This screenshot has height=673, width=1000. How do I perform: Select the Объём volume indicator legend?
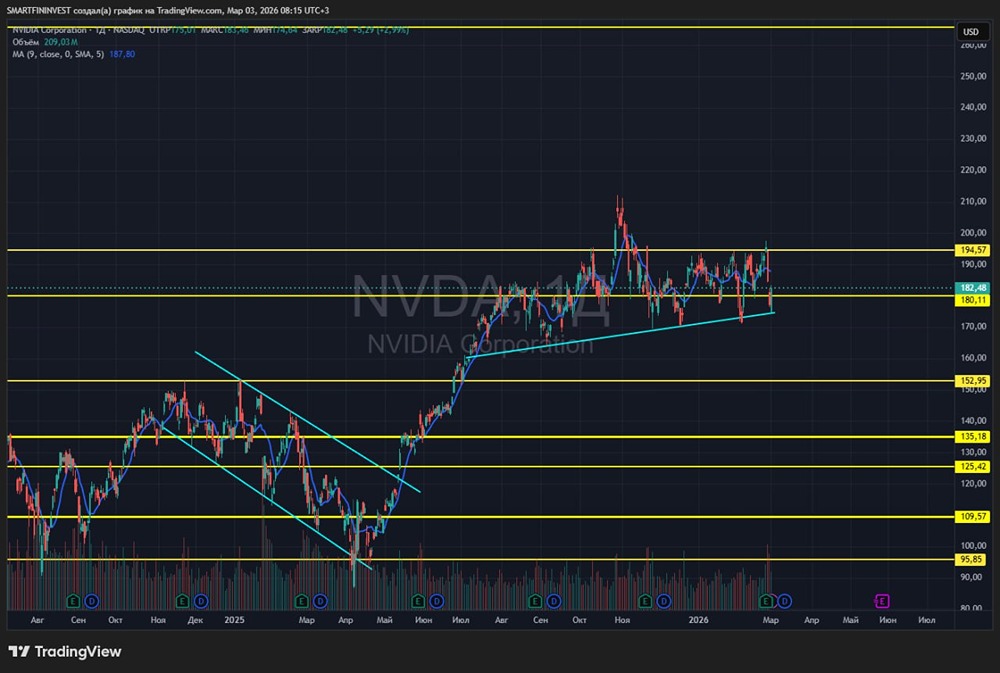26,42
